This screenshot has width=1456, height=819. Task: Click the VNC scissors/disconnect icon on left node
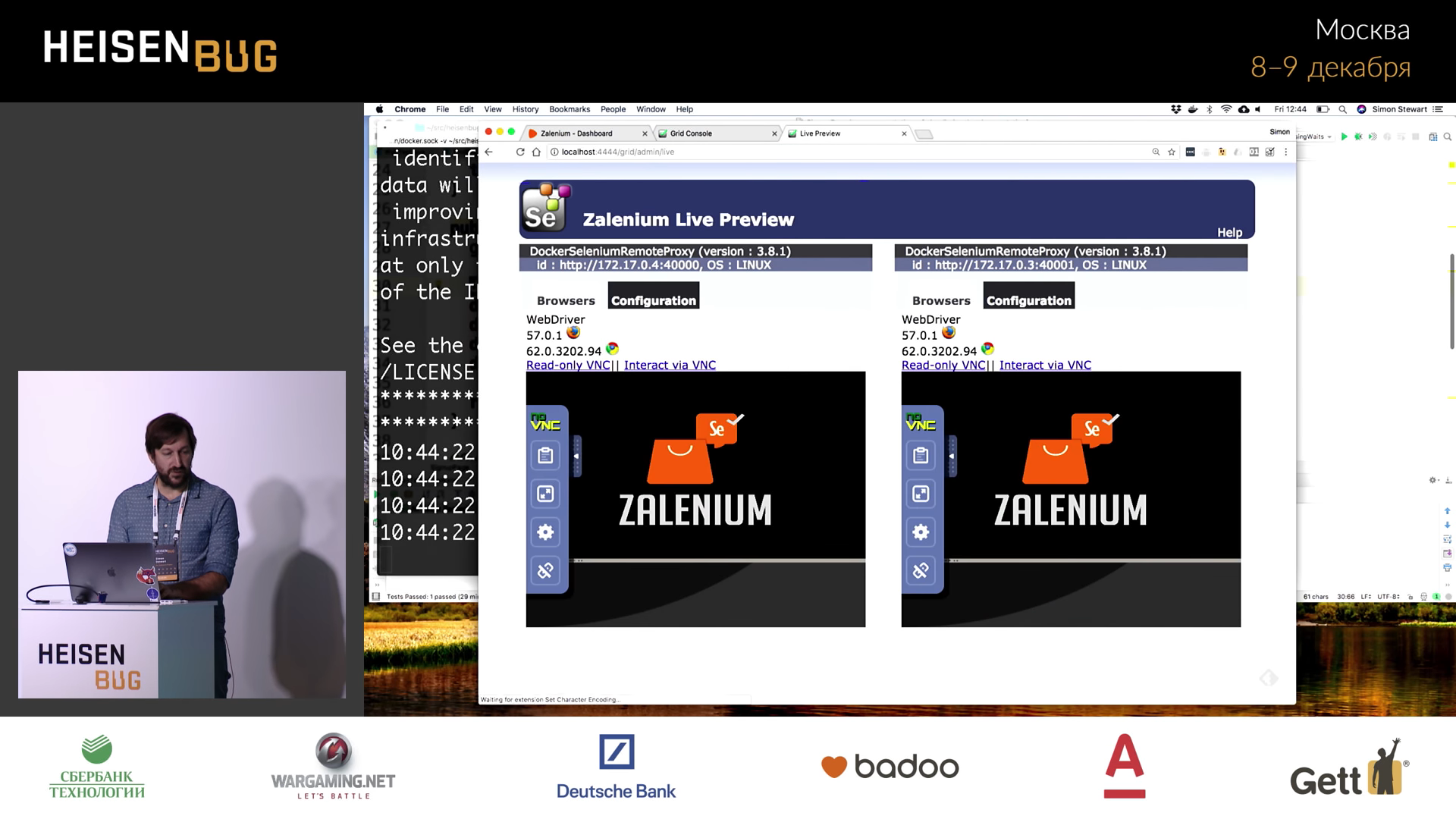tap(545, 570)
